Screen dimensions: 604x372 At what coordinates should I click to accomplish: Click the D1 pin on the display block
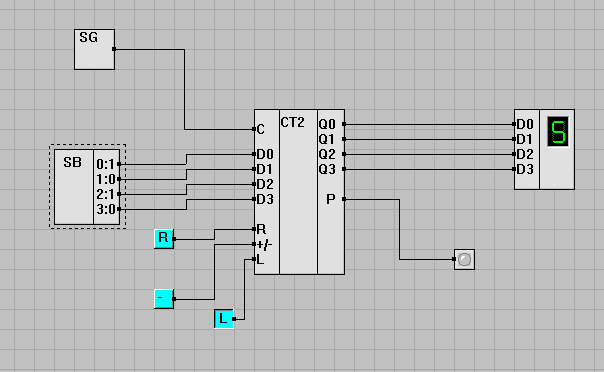(x=514, y=139)
